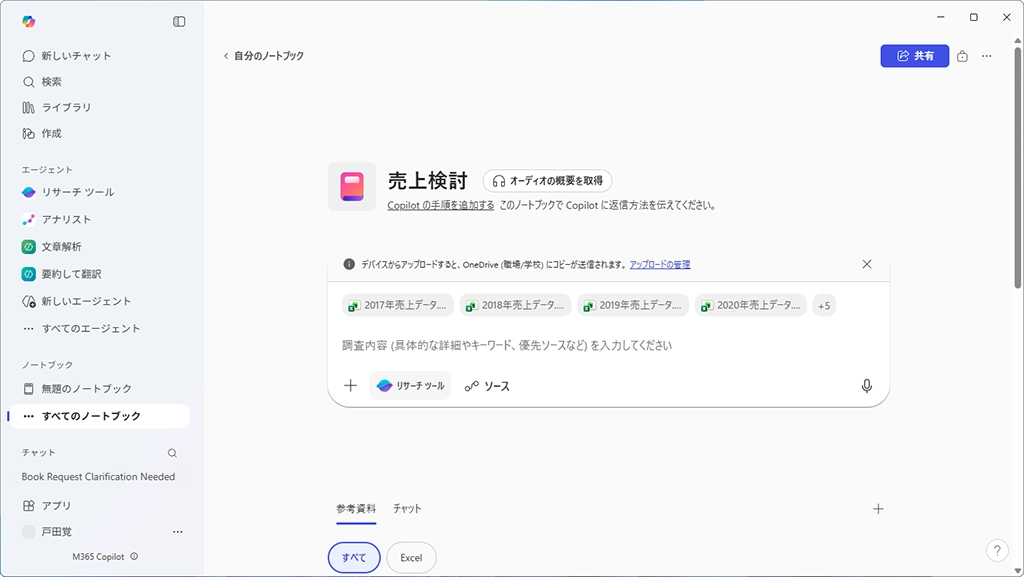Toggle the sidebar collapse icon
The width and height of the screenshot is (1024, 577).
[x=179, y=21]
